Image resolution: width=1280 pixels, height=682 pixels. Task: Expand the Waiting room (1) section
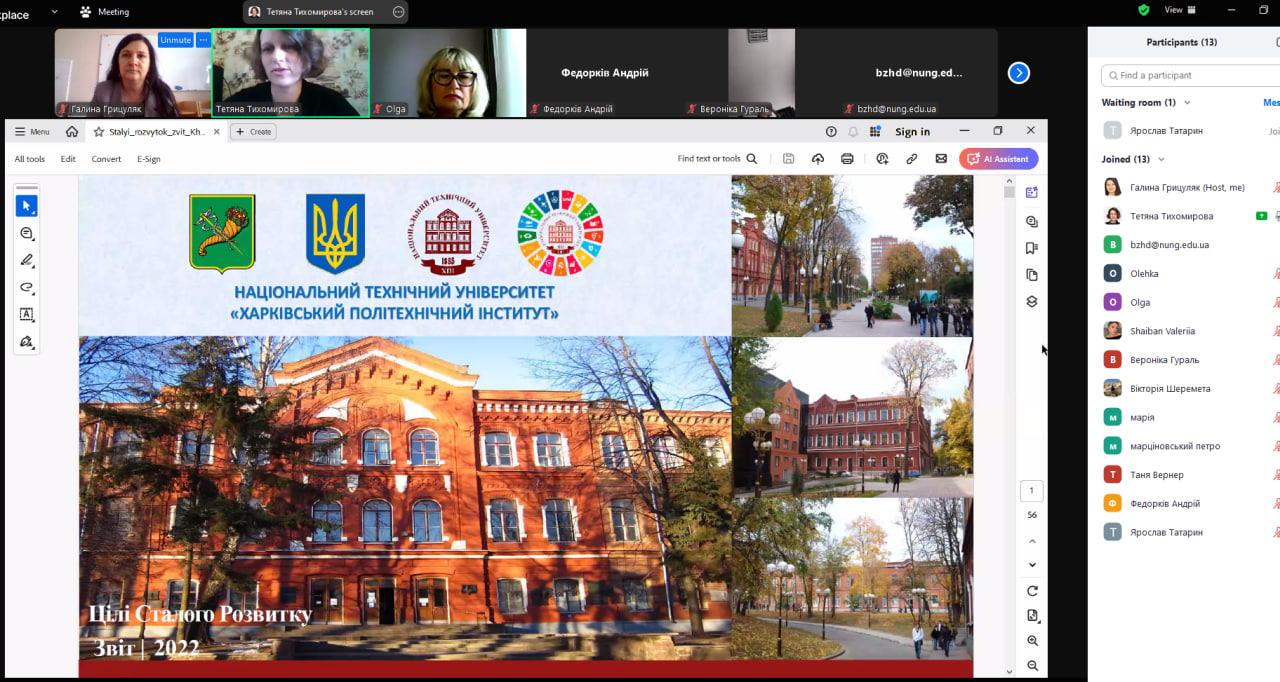tap(1186, 103)
